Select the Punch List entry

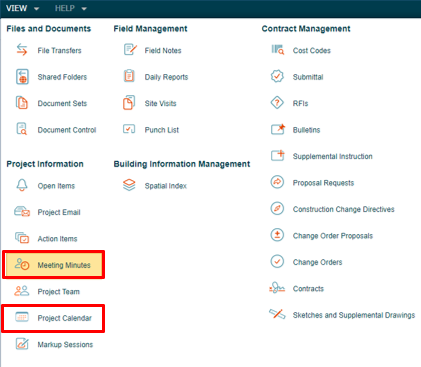[x=161, y=130]
